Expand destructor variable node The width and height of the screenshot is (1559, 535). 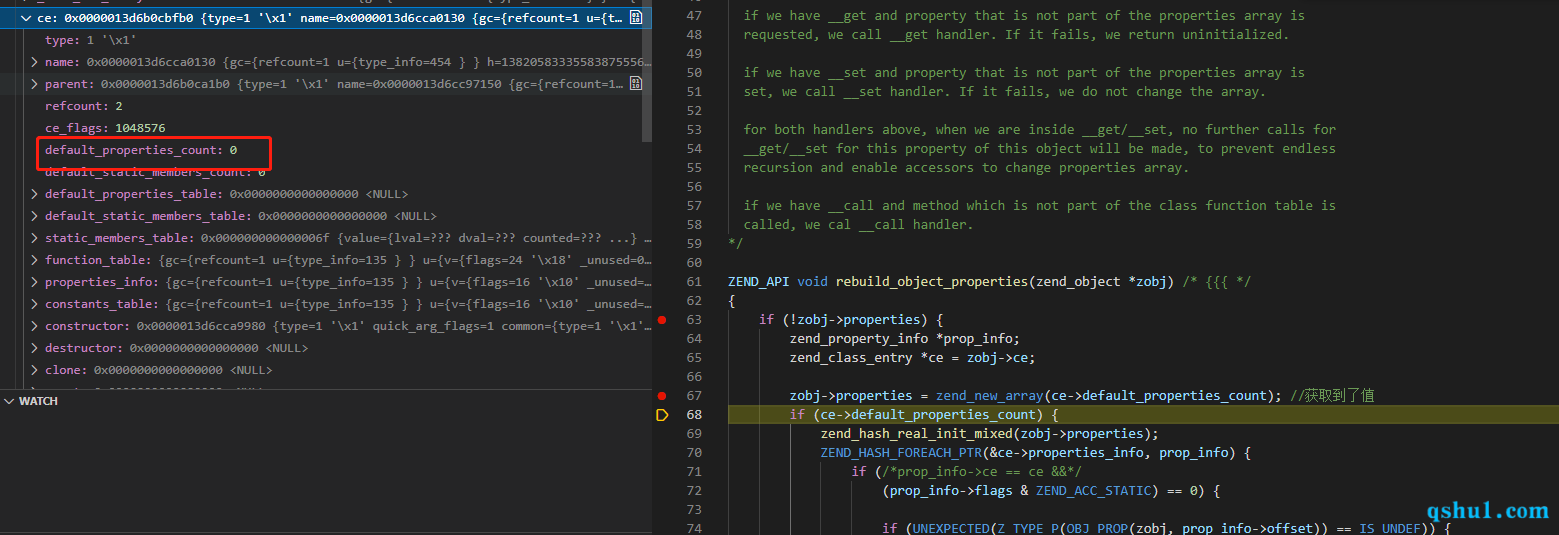pos(35,348)
